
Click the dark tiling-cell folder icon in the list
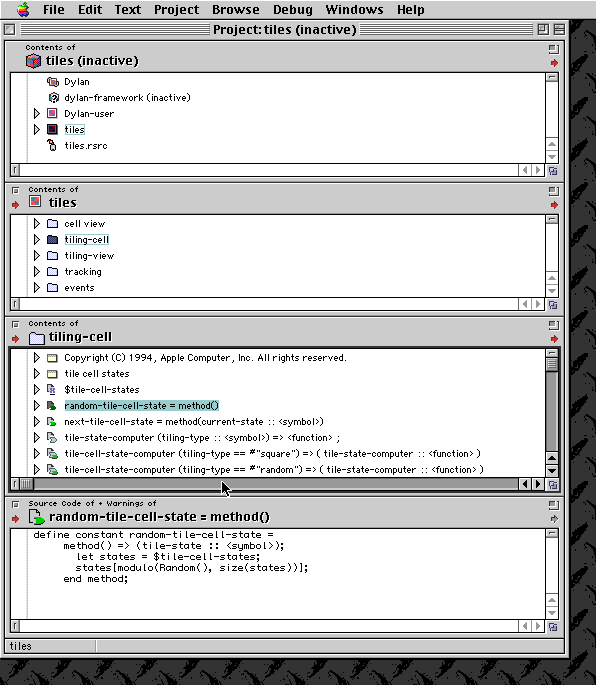(52, 239)
